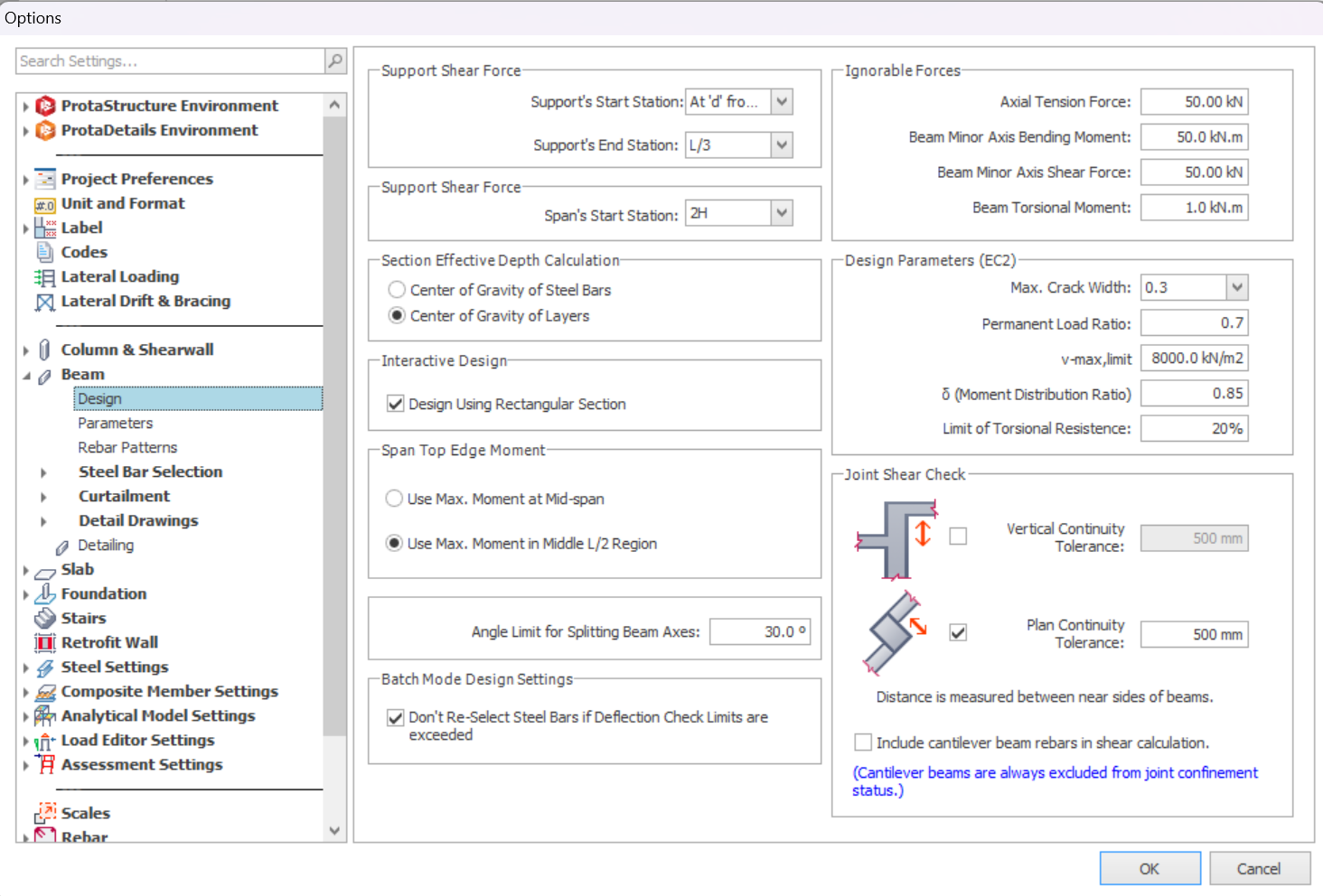
Task: Open Rebar Patterns settings page
Action: coord(127,447)
